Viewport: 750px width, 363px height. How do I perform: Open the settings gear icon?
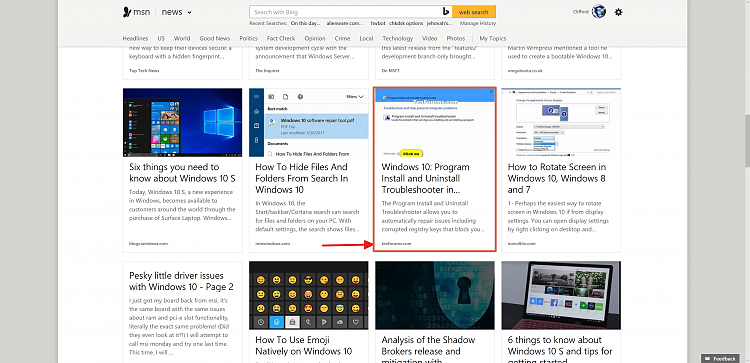click(618, 12)
